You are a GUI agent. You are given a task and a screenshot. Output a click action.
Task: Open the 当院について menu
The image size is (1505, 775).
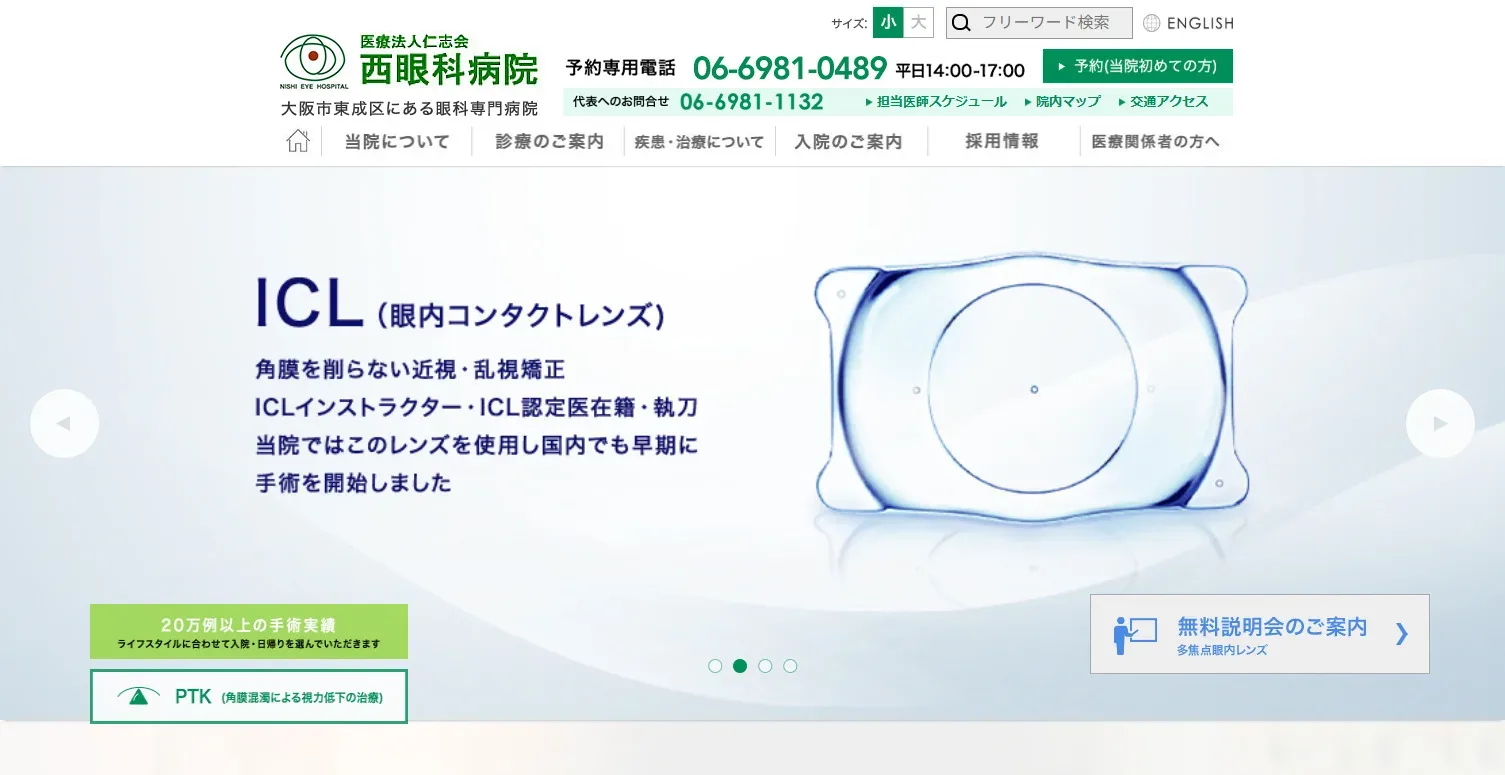pyautogui.click(x=397, y=142)
